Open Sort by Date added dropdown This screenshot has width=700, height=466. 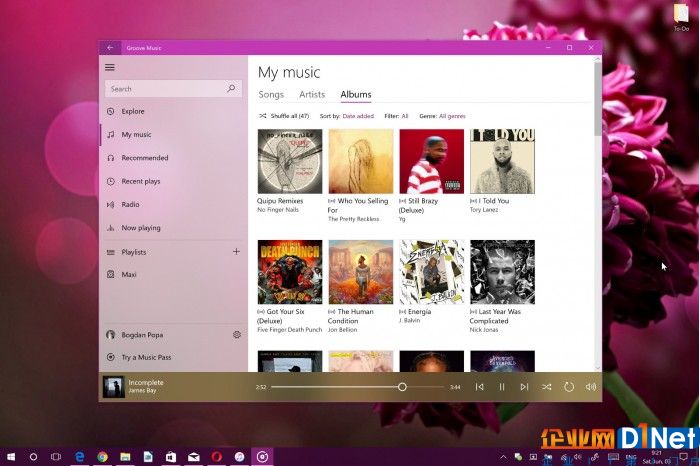(x=347, y=116)
